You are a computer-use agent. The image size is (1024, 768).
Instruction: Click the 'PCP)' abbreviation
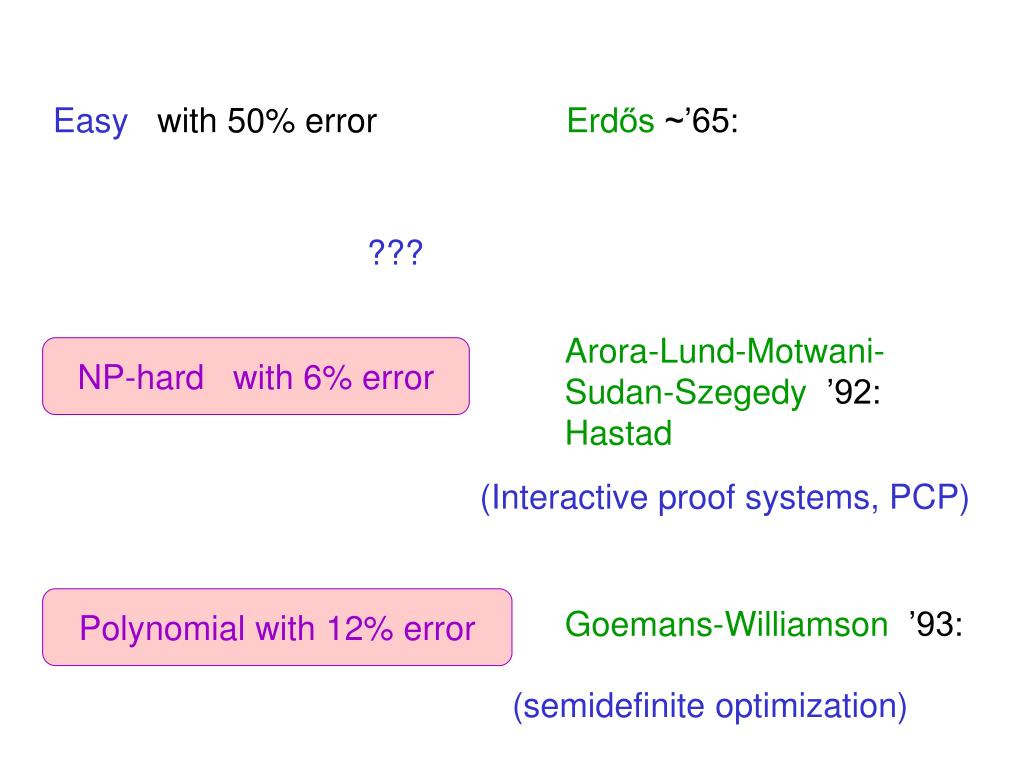point(929,498)
